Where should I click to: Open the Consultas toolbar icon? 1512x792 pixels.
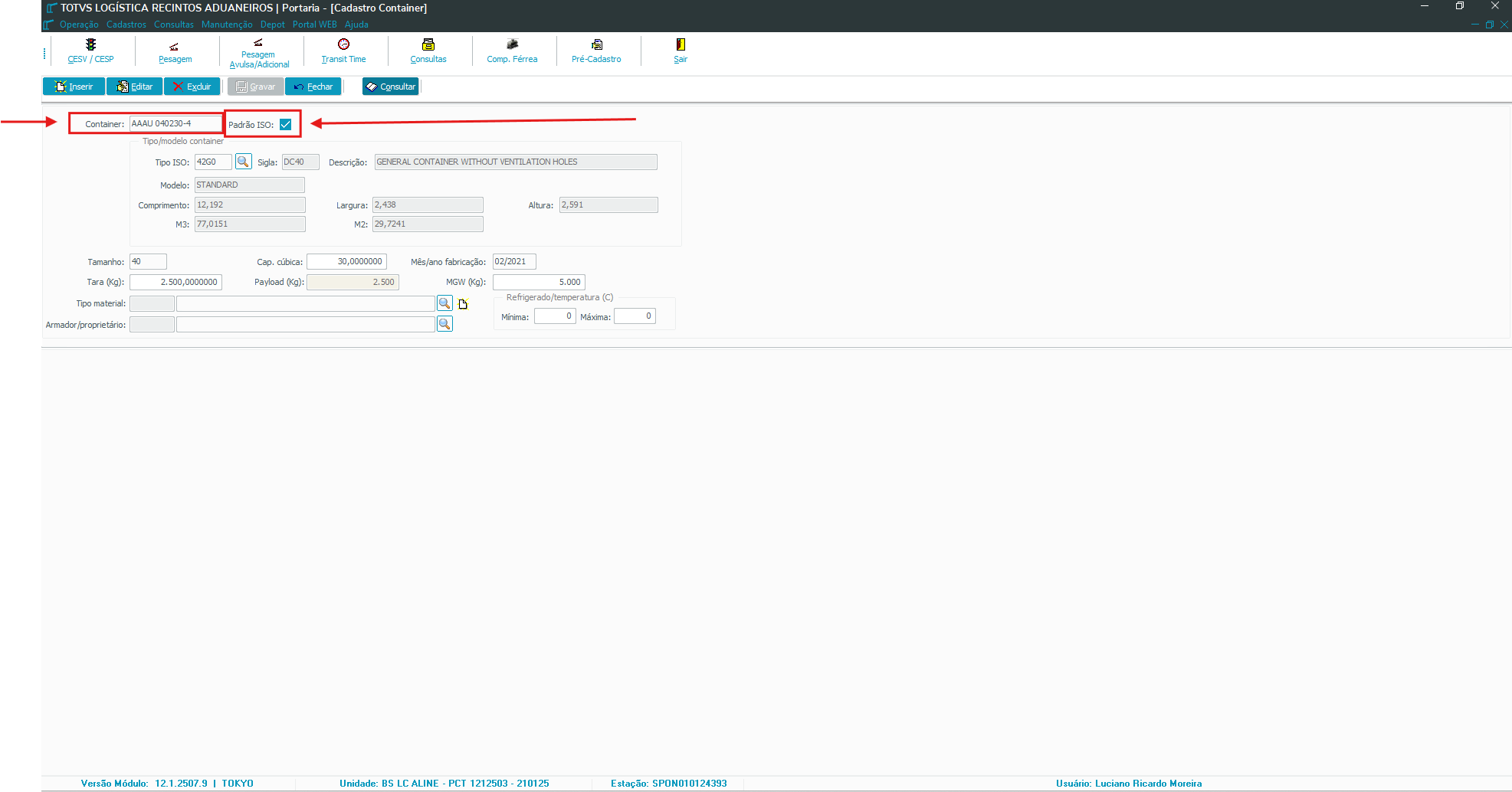click(428, 44)
